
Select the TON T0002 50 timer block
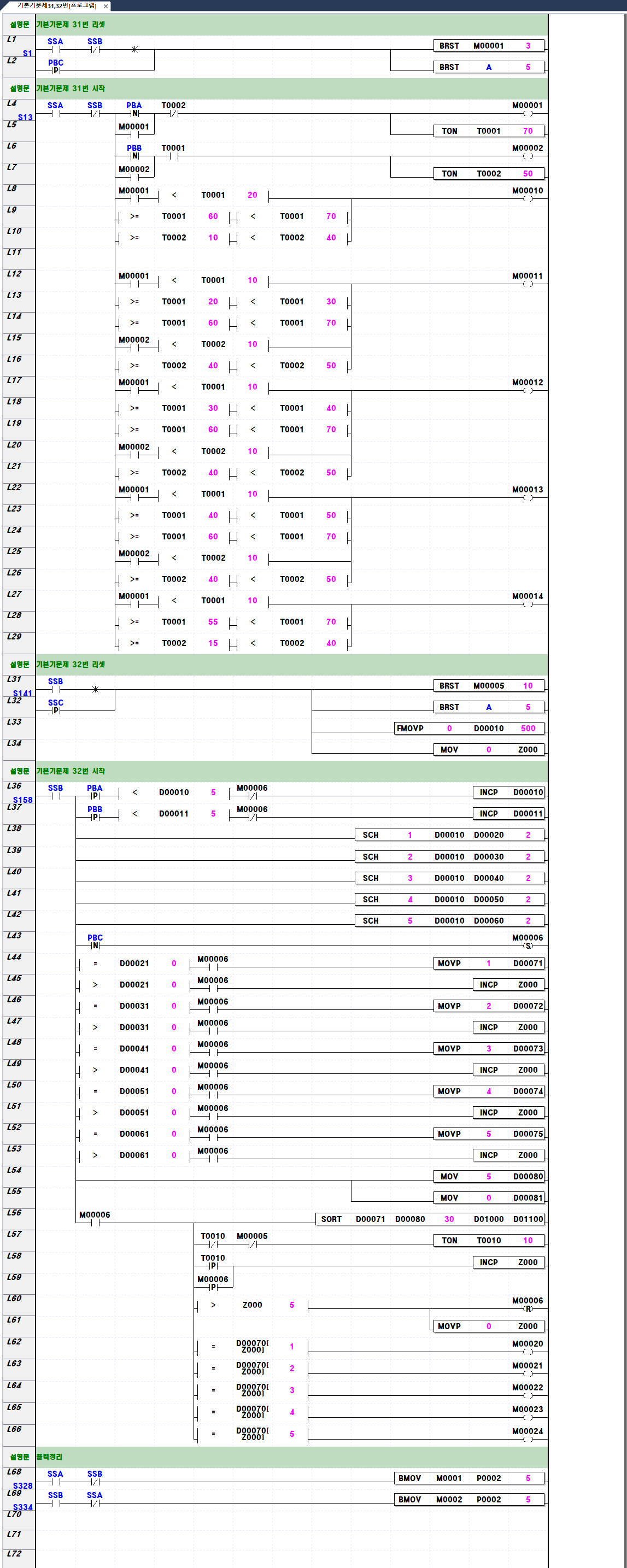[x=489, y=173]
